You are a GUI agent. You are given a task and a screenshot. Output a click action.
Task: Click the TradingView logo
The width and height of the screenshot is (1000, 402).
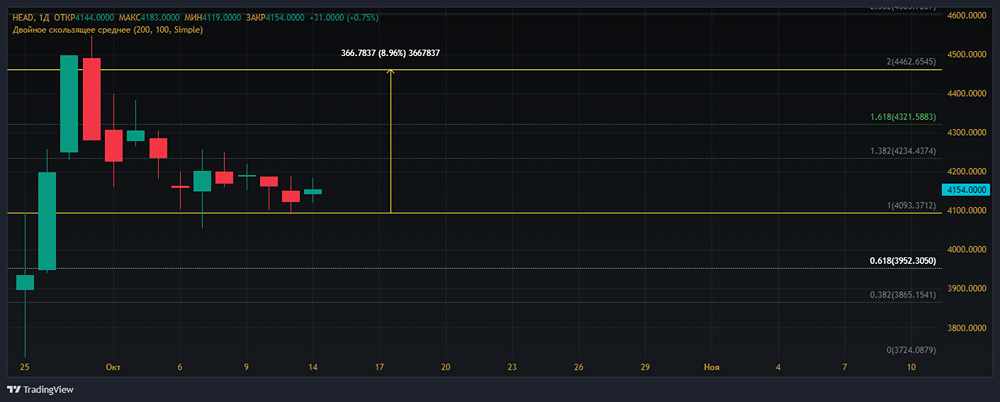[40, 389]
